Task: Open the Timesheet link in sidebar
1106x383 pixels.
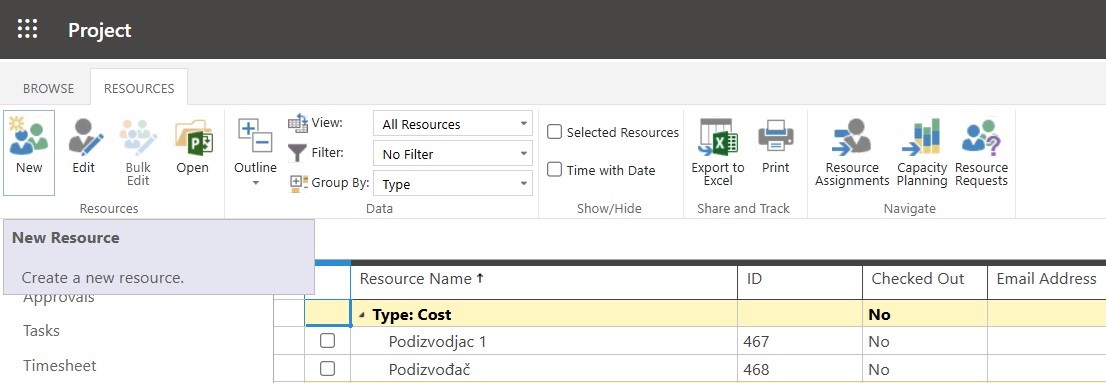Action: click(x=60, y=365)
